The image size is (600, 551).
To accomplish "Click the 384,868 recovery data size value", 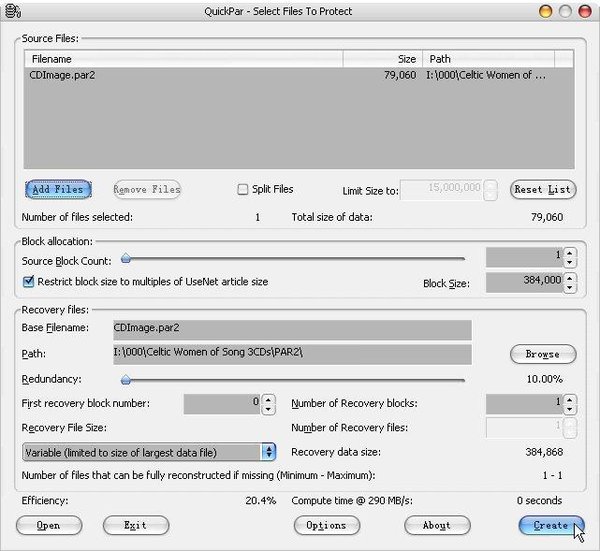I will click(544, 452).
